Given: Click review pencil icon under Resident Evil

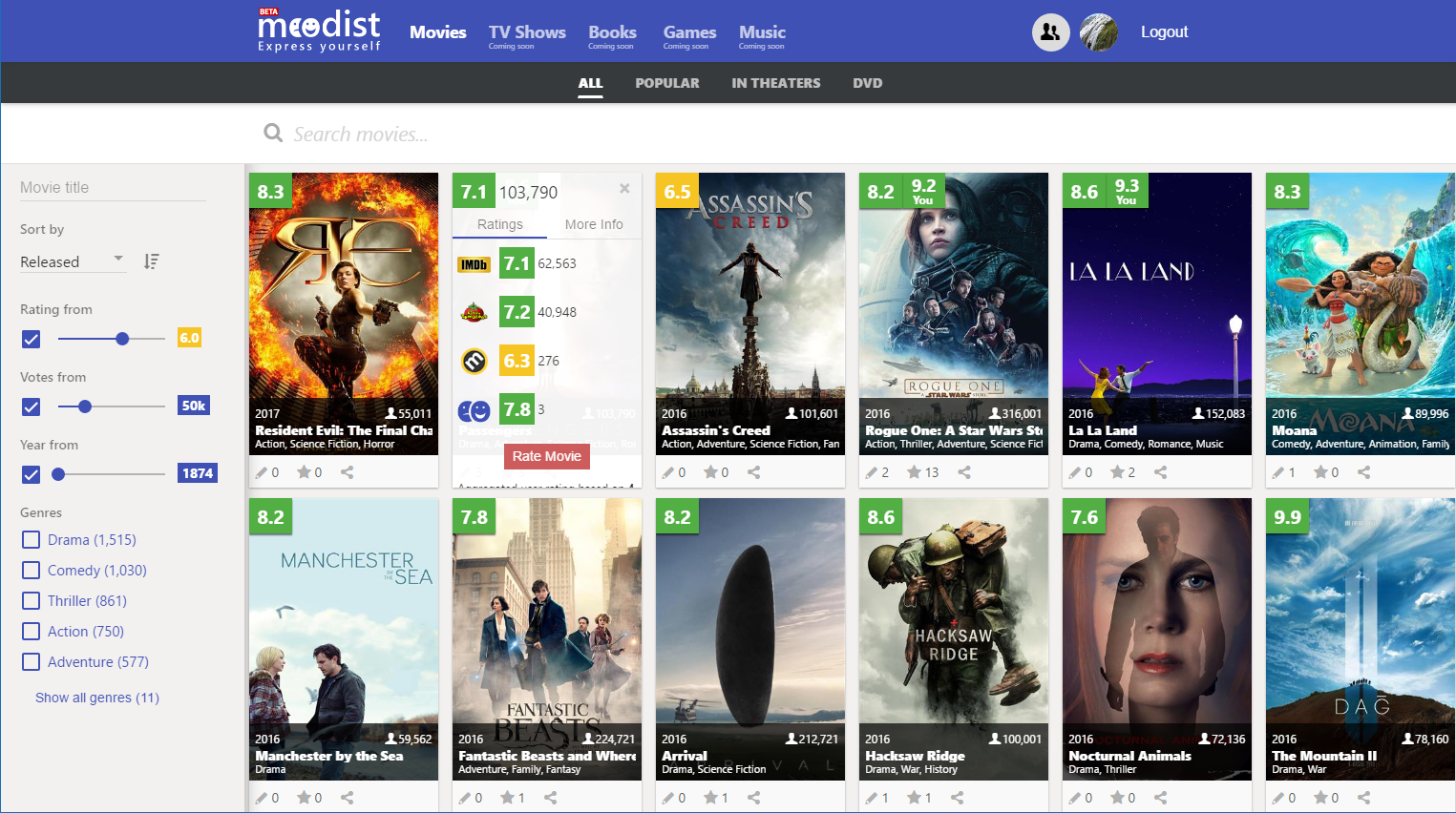Looking at the screenshot, I should click(262, 472).
